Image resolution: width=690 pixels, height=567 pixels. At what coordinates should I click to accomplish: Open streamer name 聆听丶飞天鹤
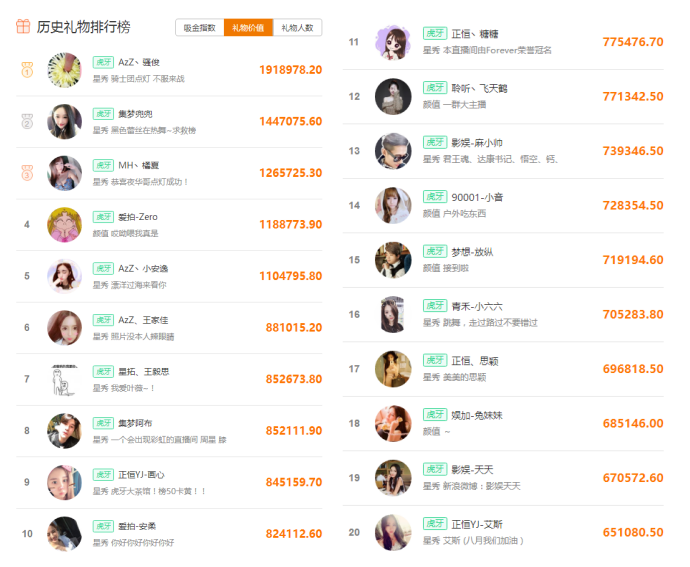point(480,88)
